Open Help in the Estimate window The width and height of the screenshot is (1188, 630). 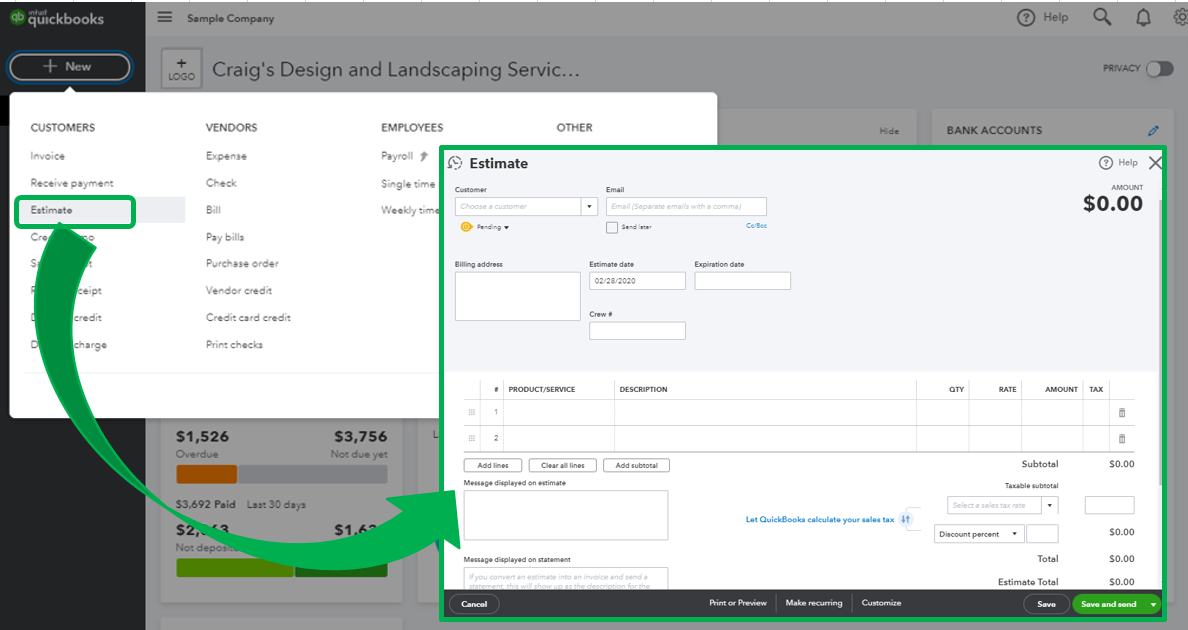pos(1118,163)
